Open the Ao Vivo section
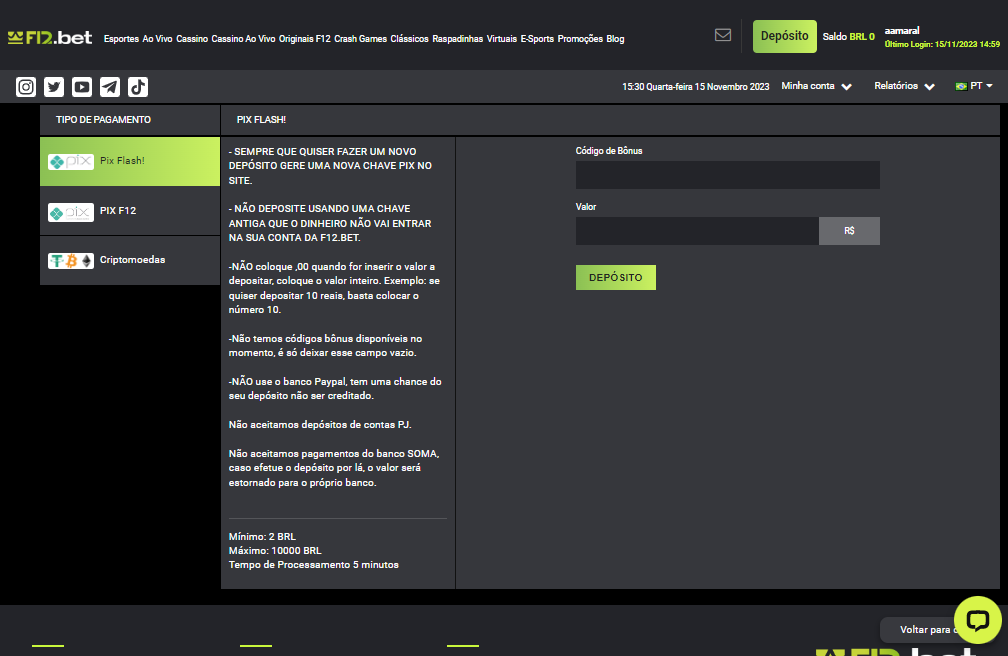 pos(157,39)
